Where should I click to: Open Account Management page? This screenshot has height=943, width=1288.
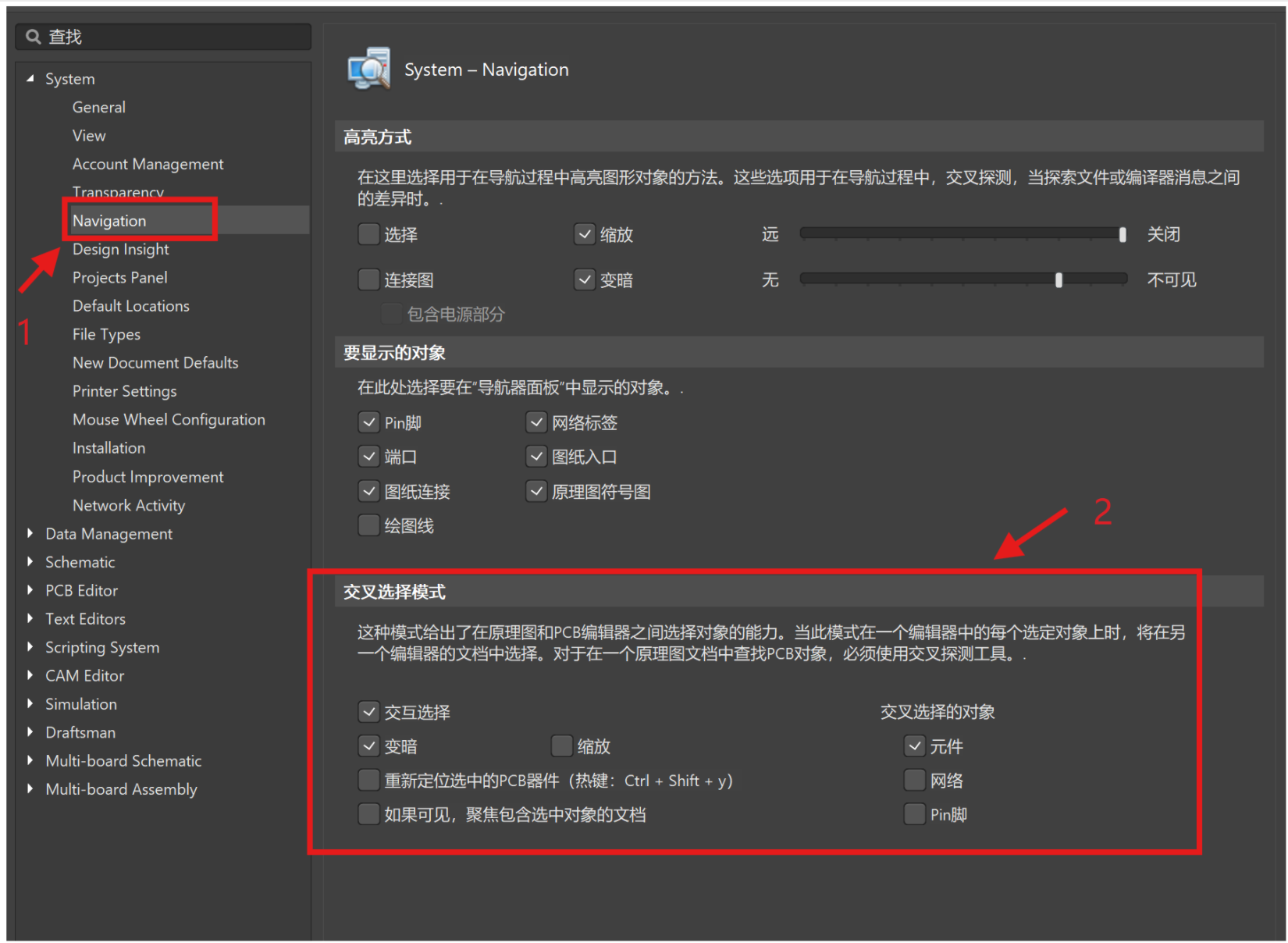tap(148, 164)
